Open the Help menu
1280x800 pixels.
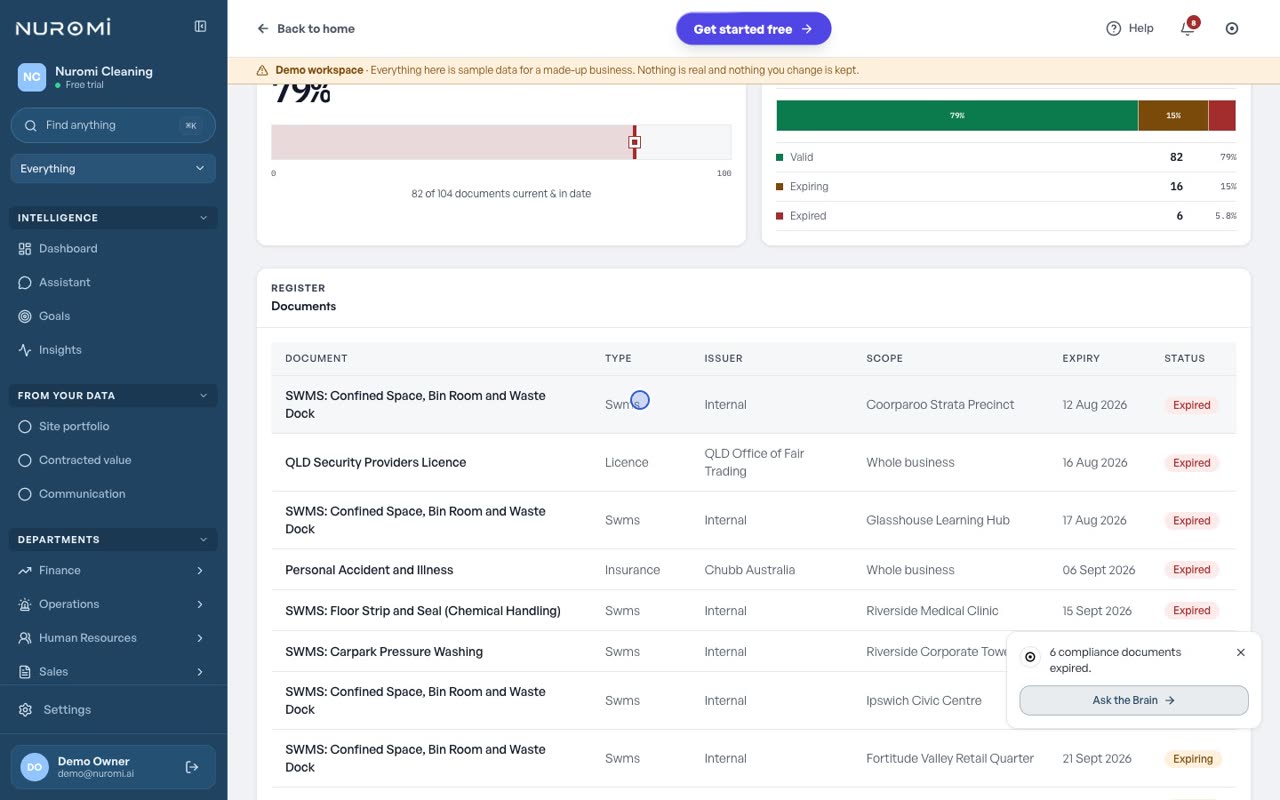pyautogui.click(x=1130, y=28)
